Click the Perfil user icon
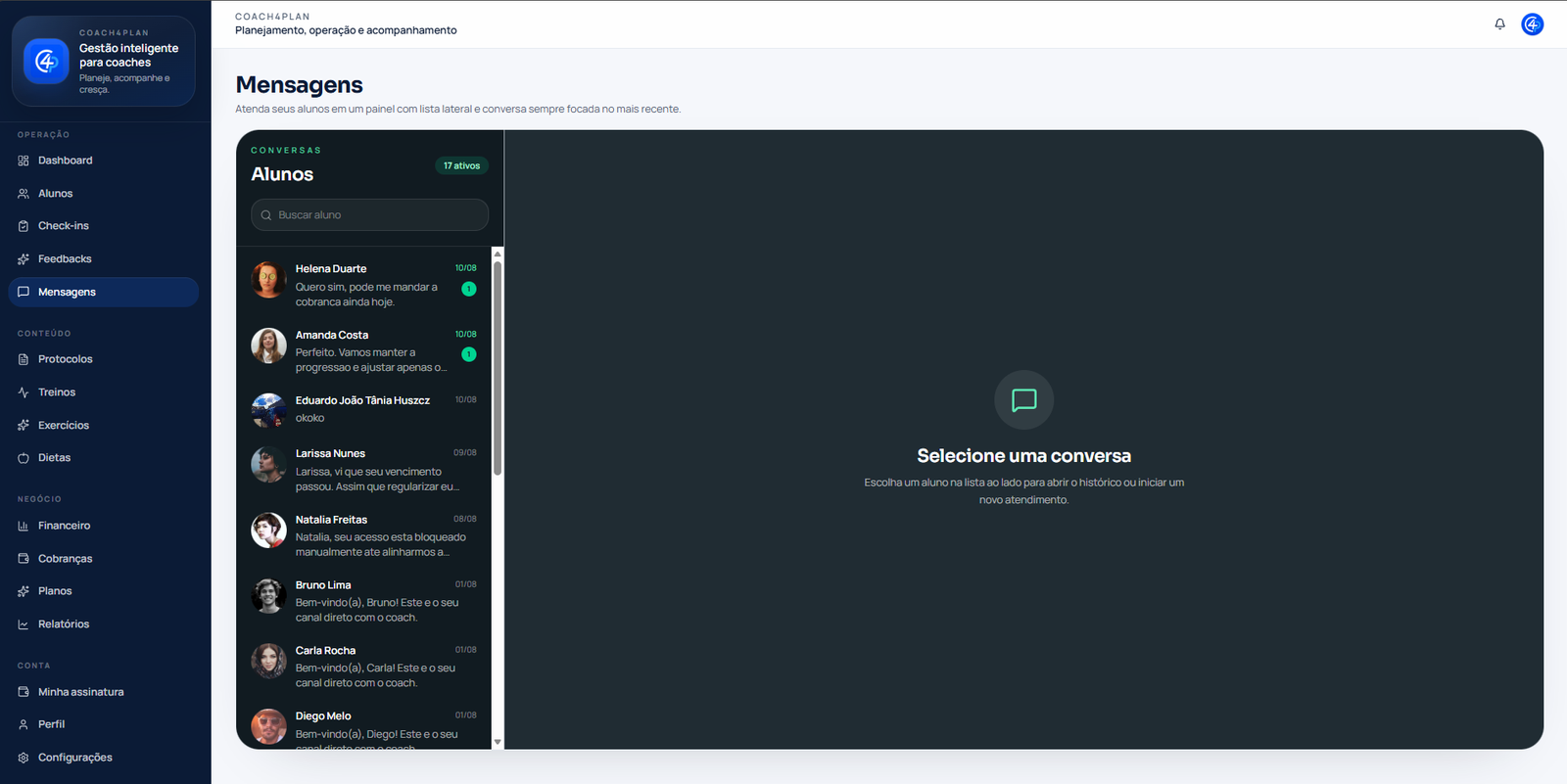Viewport: 1567px width, 784px height. (24, 724)
